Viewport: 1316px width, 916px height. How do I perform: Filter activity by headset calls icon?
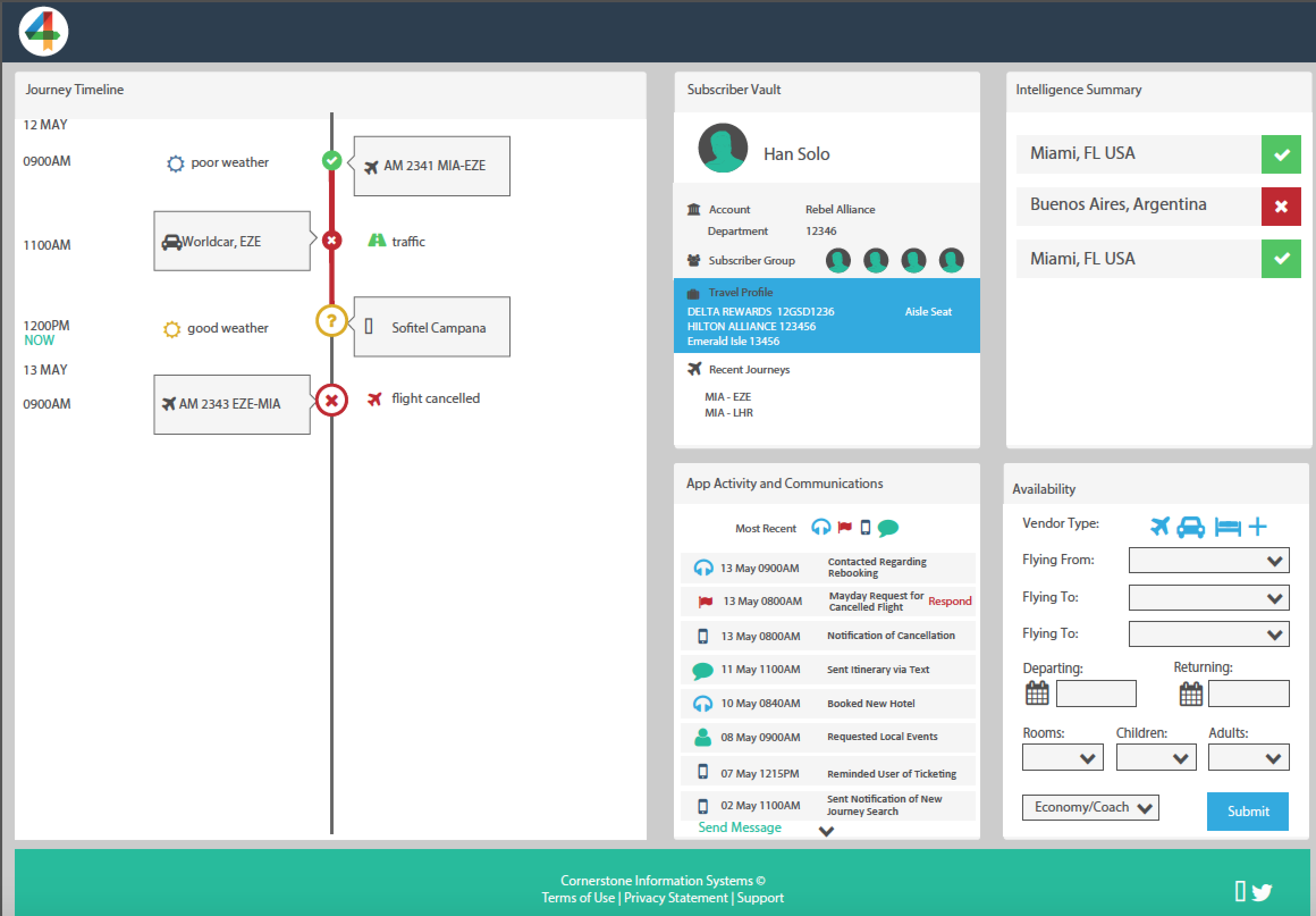[821, 527]
